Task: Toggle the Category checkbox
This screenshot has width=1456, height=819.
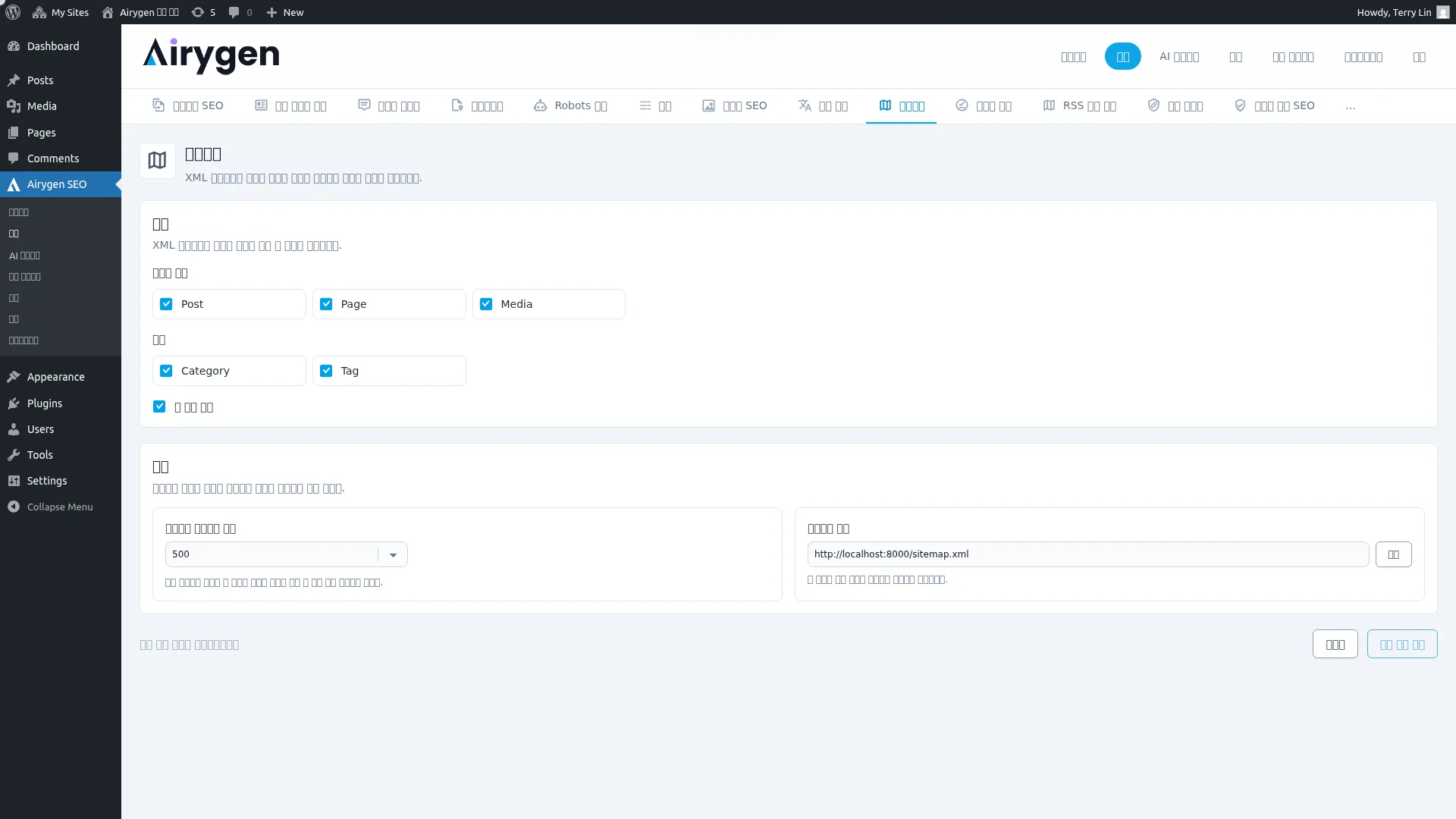Action: [166, 371]
